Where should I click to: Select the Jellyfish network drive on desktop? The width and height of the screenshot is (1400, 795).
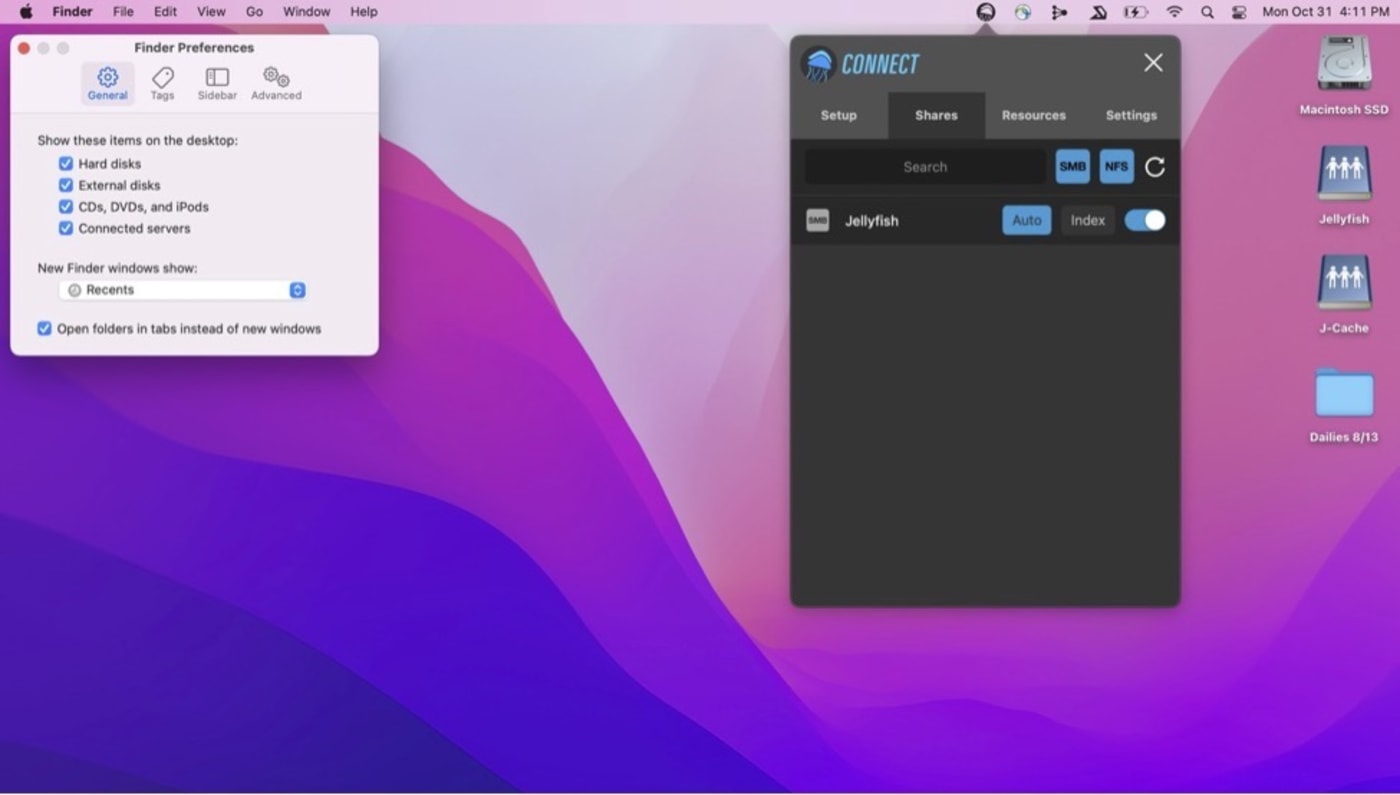tap(1343, 174)
